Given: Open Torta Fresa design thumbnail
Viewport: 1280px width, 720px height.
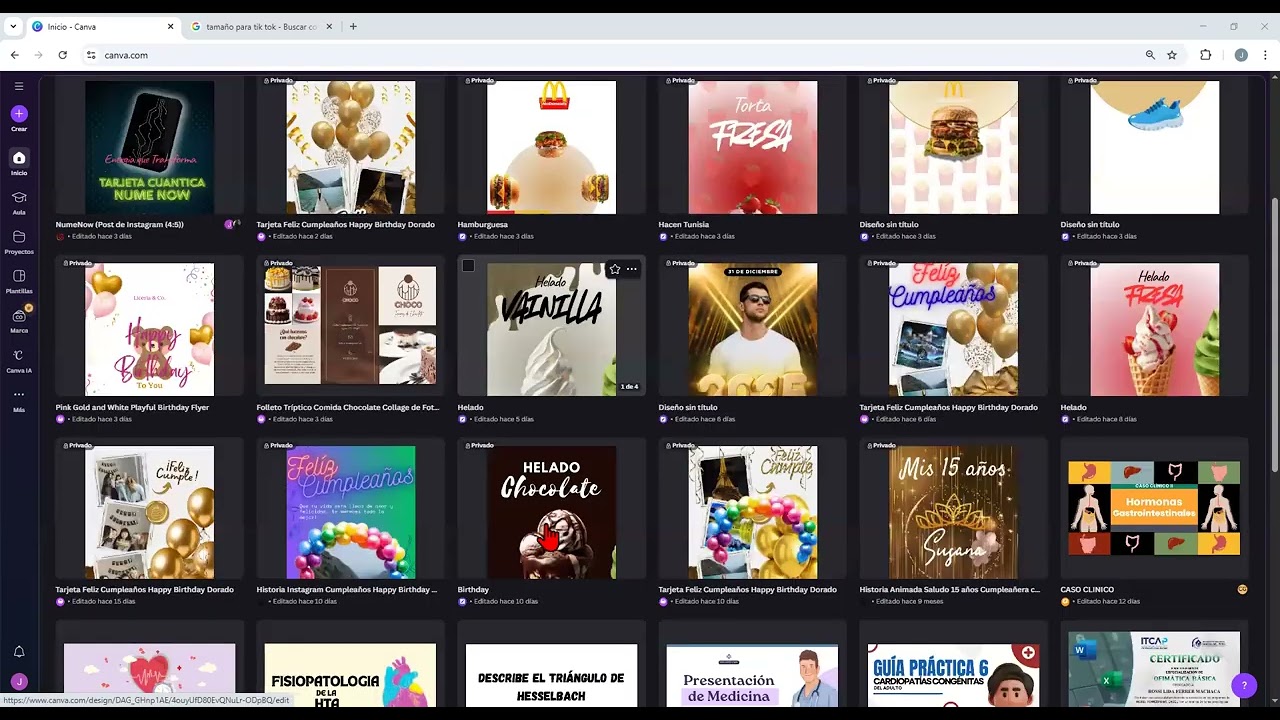Looking at the screenshot, I should tap(752, 147).
